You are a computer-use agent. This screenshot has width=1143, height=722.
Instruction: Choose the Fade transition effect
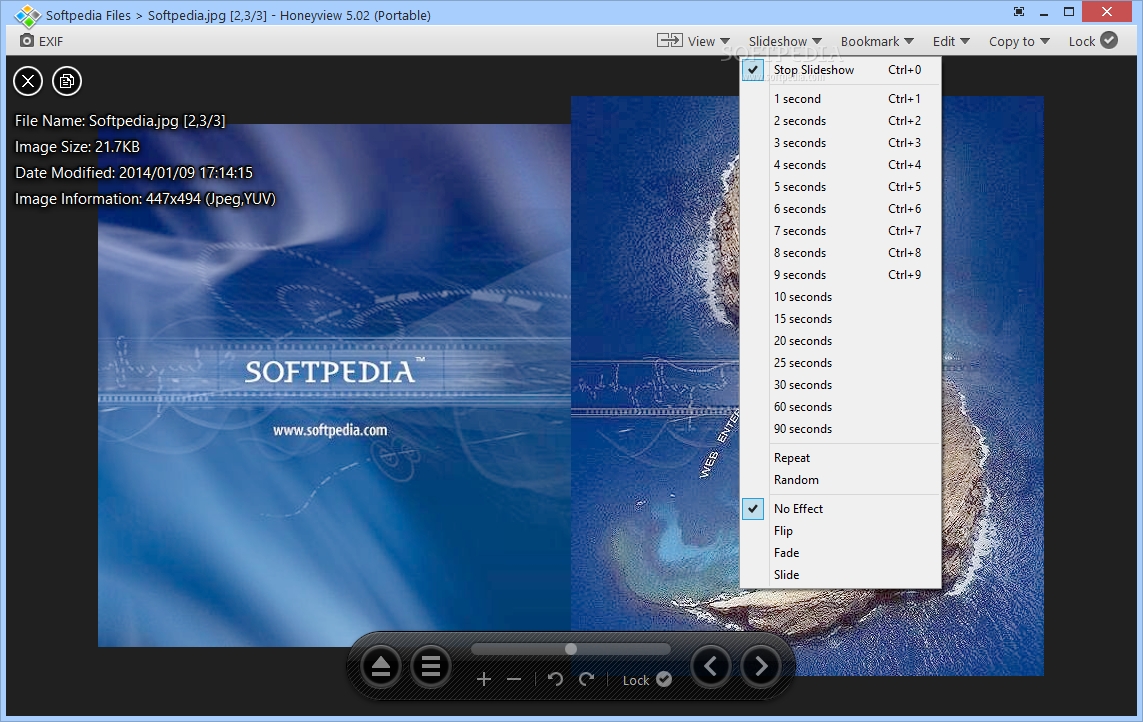click(x=840, y=553)
